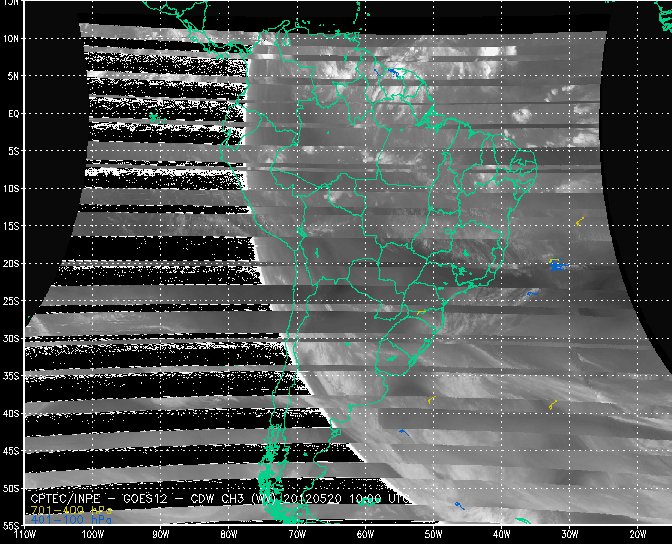Viewport: 672px width, 544px height.
Task: Select the 45S latitude label
Action: pos(11,451)
